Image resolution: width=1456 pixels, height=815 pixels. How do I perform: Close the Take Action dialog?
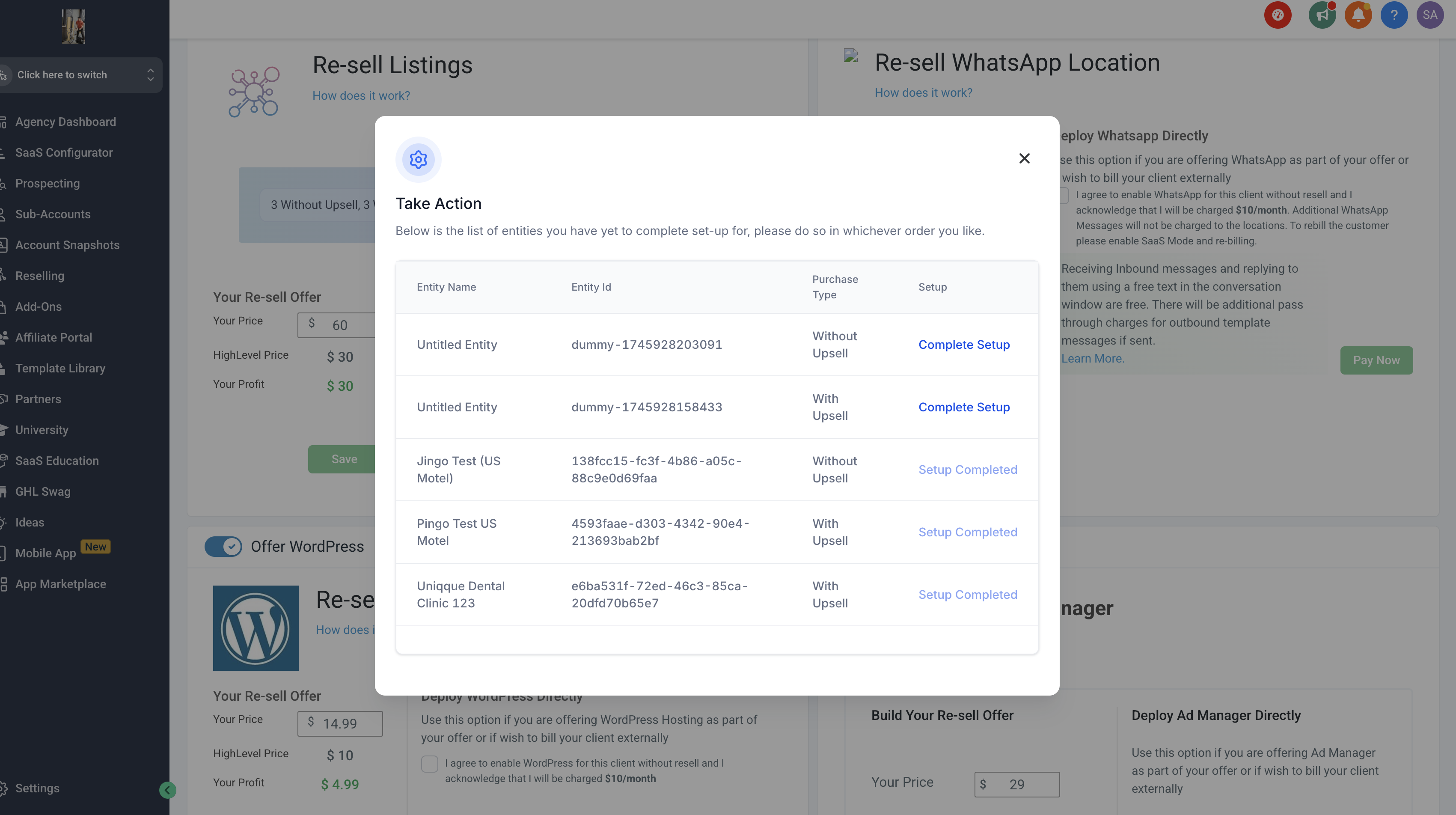(x=1024, y=158)
